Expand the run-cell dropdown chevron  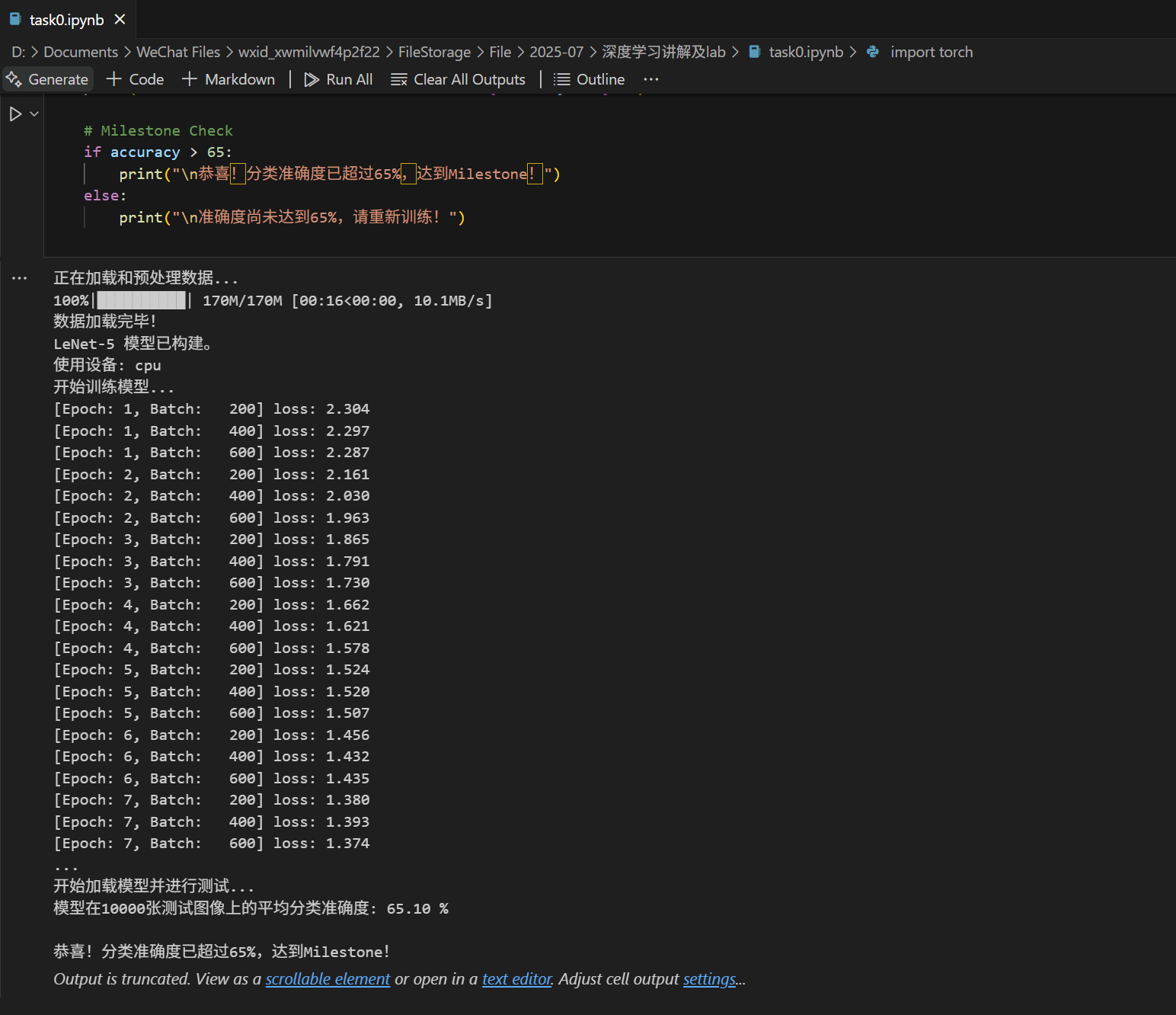[34, 114]
